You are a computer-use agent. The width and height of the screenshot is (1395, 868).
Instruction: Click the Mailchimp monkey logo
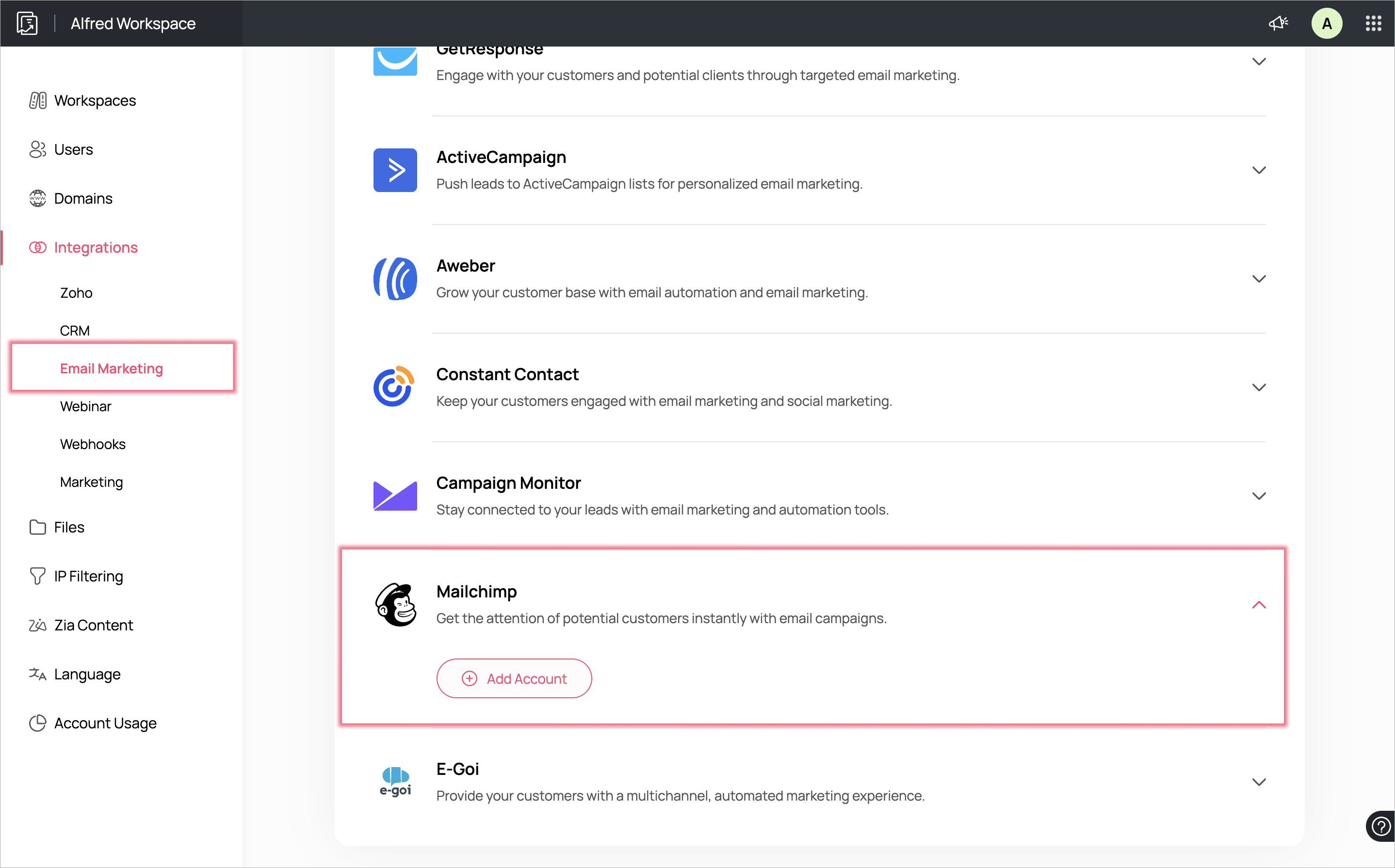(395, 605)
